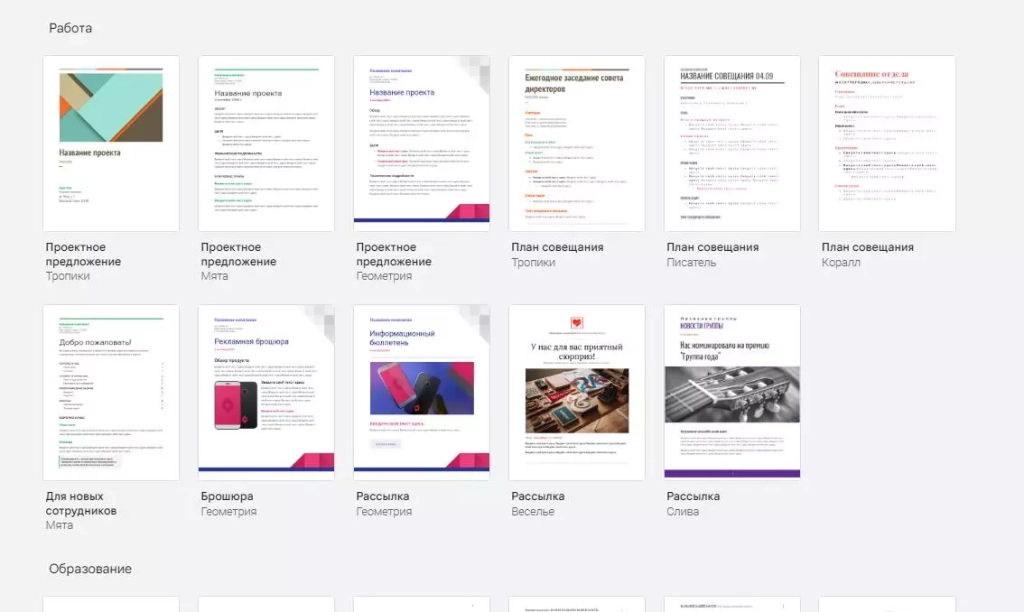This screenshot has height=612, width=1024.
Task: Open the Проектное предложение Тропики template thumbnail
Action: pos(111,143)
